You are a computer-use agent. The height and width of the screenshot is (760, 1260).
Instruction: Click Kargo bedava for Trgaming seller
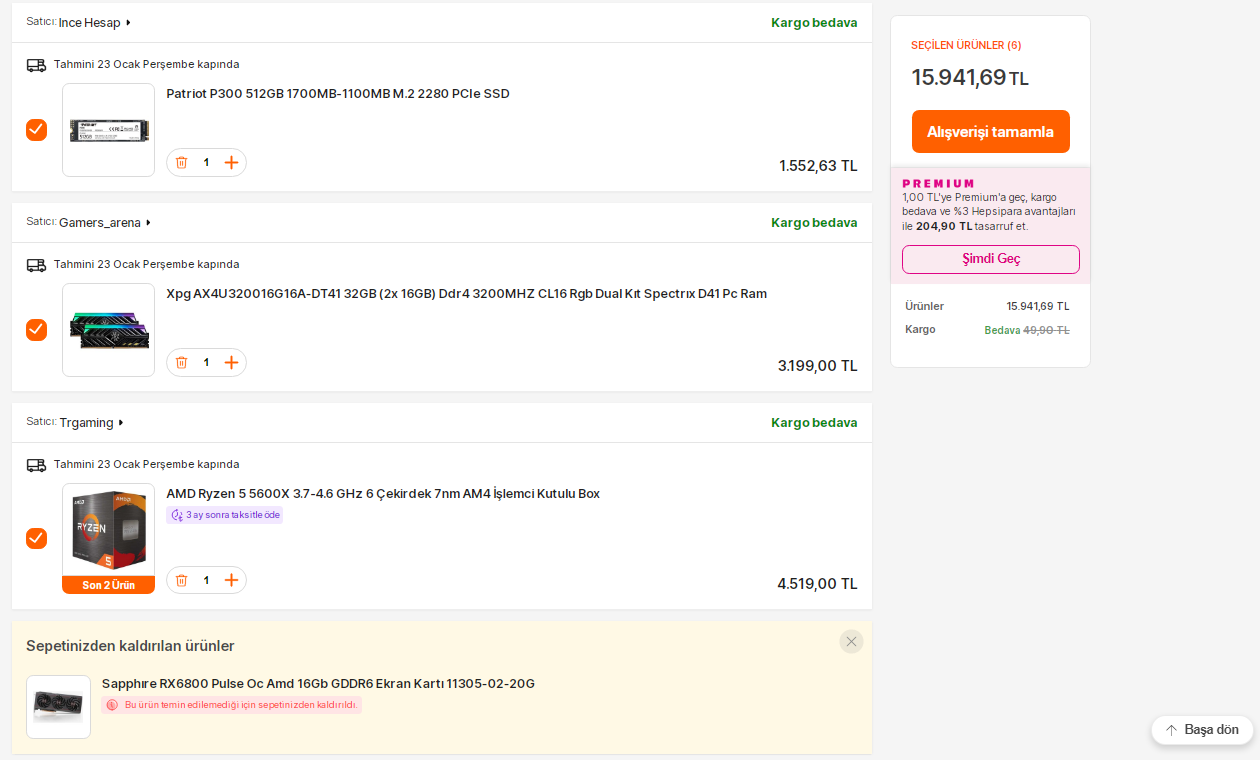(814, 423)
